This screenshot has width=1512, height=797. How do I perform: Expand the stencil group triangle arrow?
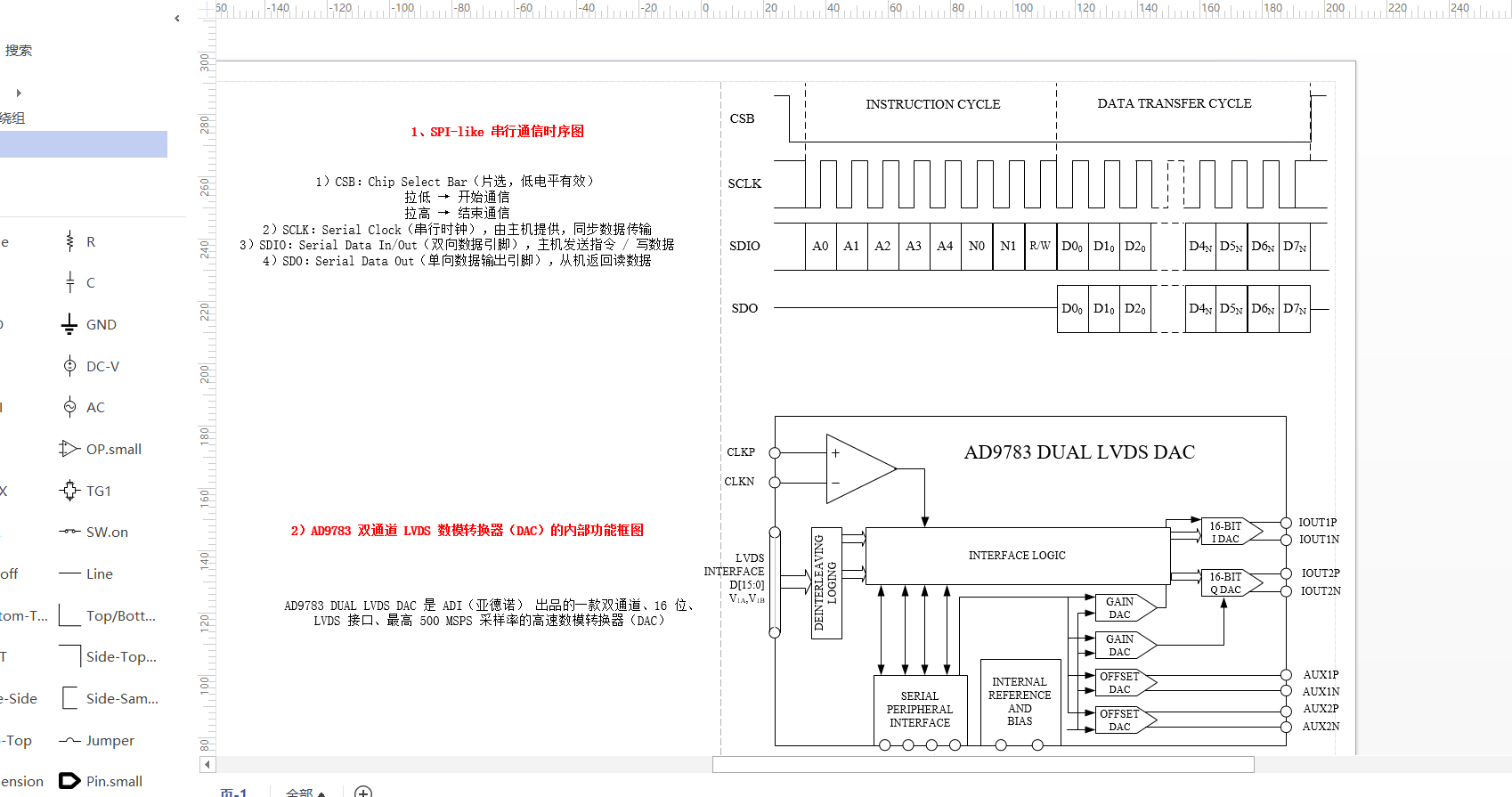19,93
